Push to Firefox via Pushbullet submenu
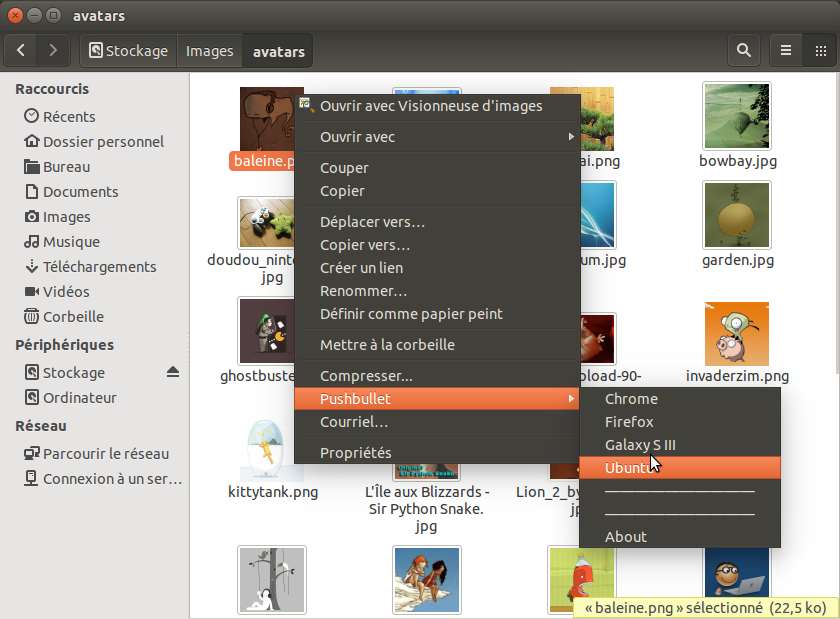 click(680, 422)
